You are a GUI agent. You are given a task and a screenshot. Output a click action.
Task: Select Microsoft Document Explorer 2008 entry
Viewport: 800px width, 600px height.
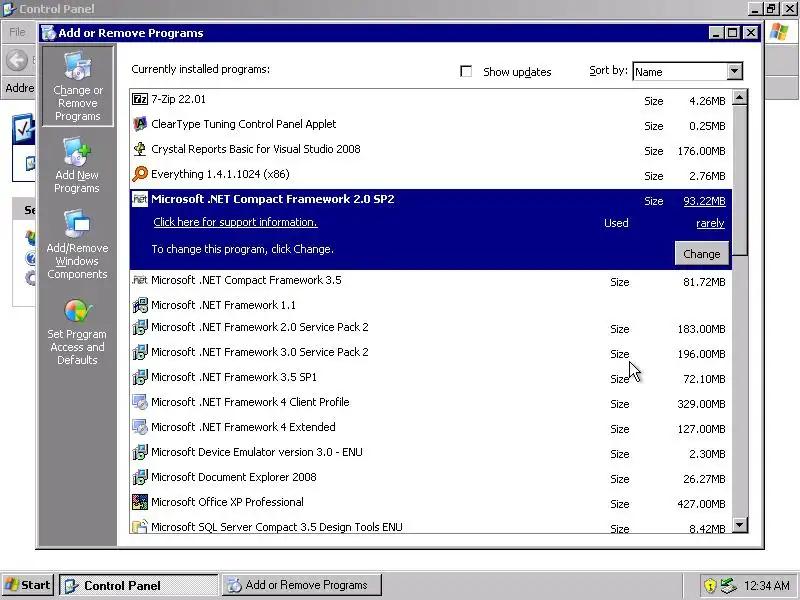431,478
